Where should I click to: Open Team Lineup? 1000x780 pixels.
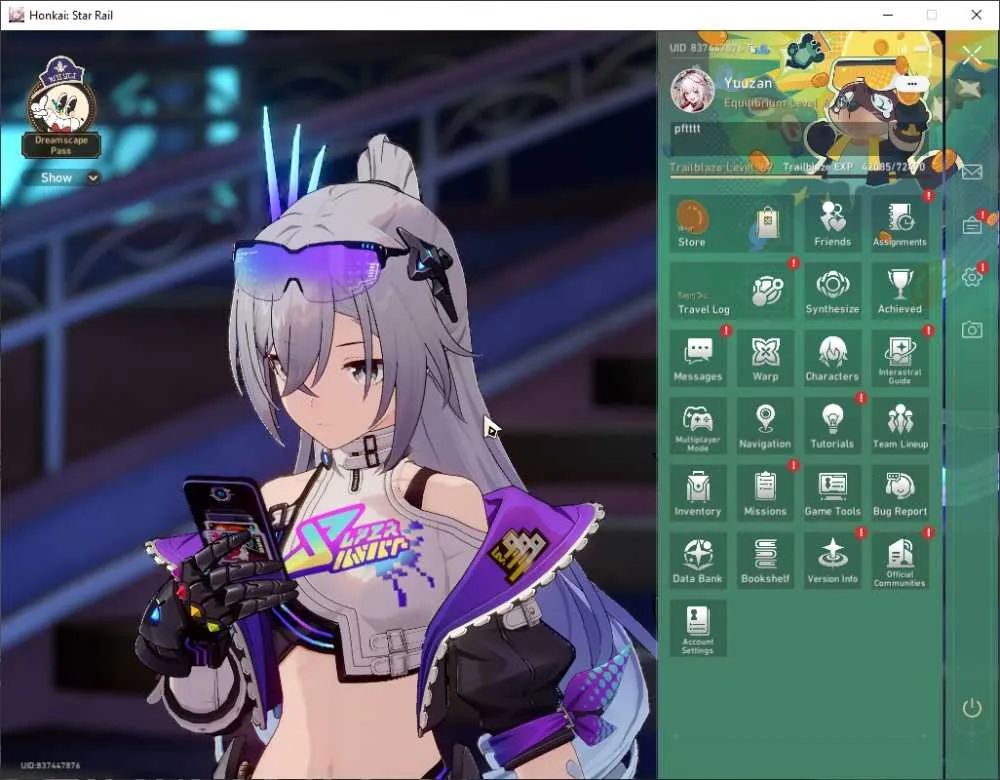click(899, 426)
